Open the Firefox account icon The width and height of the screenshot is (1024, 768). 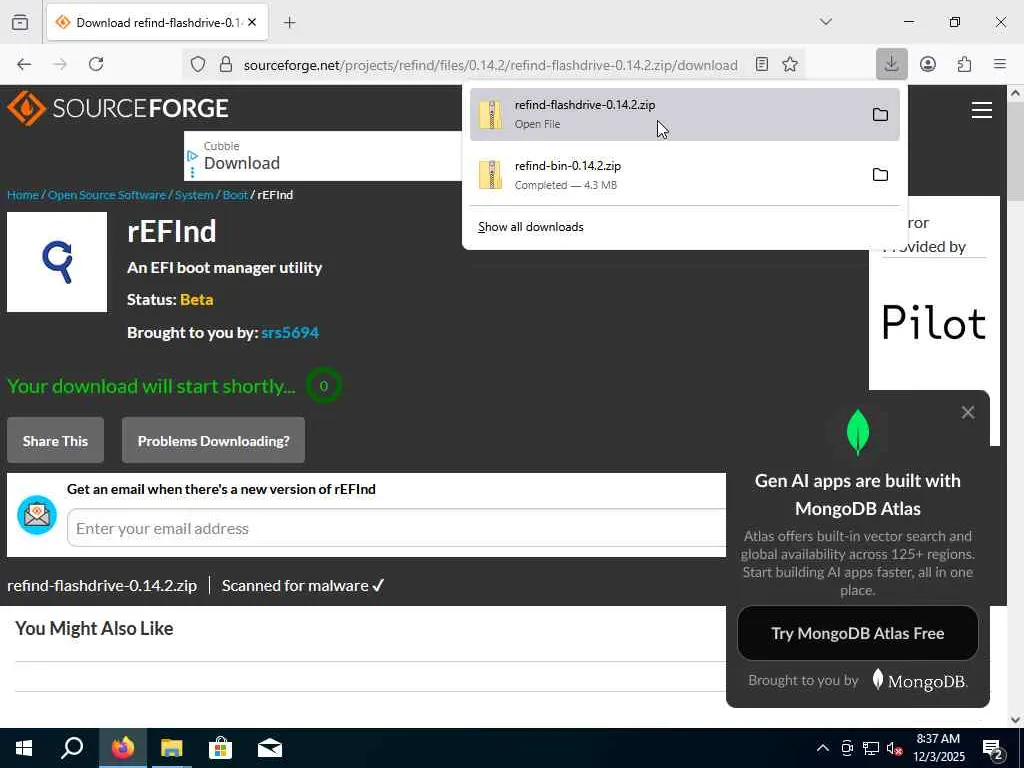click(928, 64)
